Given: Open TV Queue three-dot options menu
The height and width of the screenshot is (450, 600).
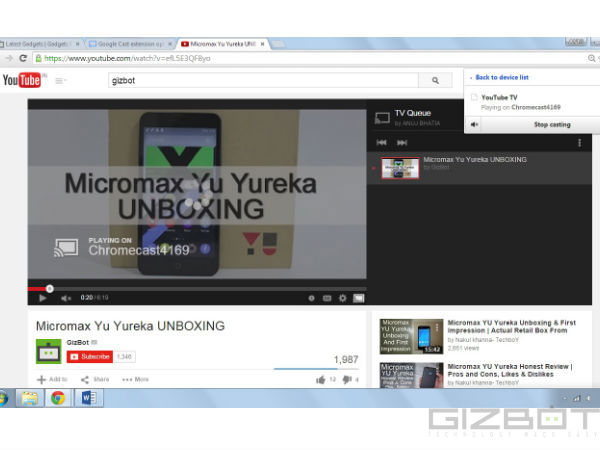Looking at the screenshot, I should pyautogui.click(x=579, y=143).
